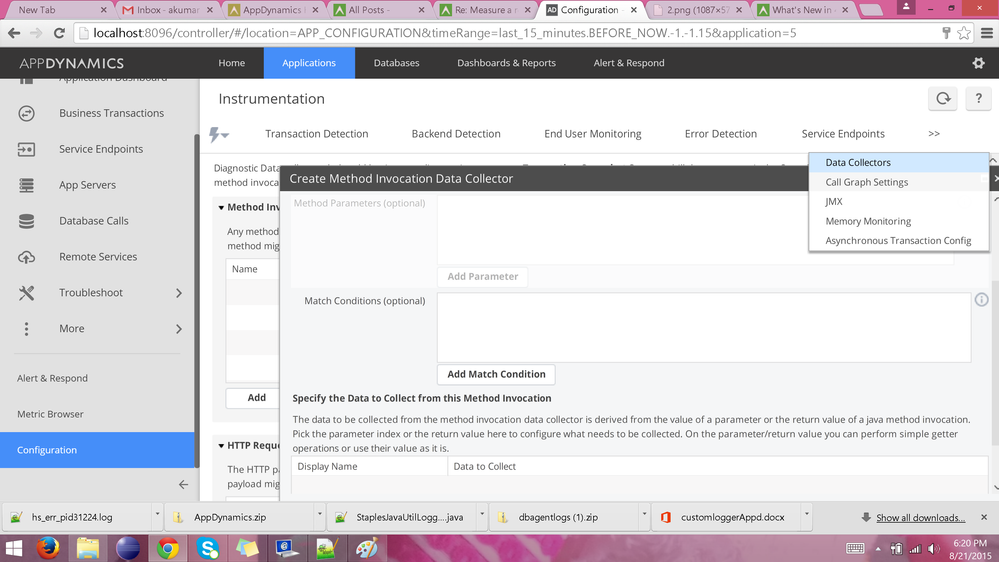Collapse the sidebar with the left arrow
This screenshot has width=999, height=562.
[x=183, y=485]
